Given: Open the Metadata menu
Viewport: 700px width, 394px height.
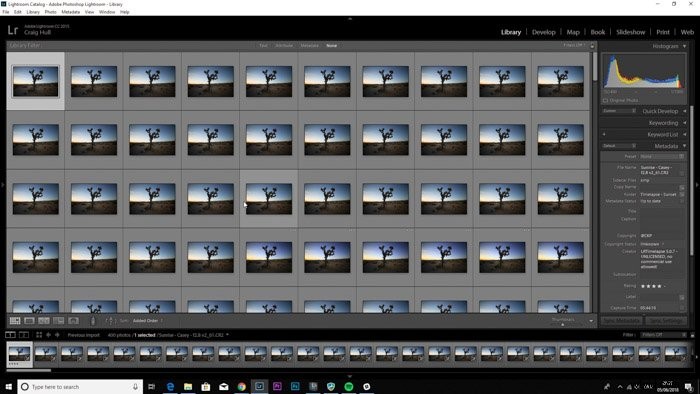Looking at the screenshot, I should pyautogui.click(x=71, y=12).
